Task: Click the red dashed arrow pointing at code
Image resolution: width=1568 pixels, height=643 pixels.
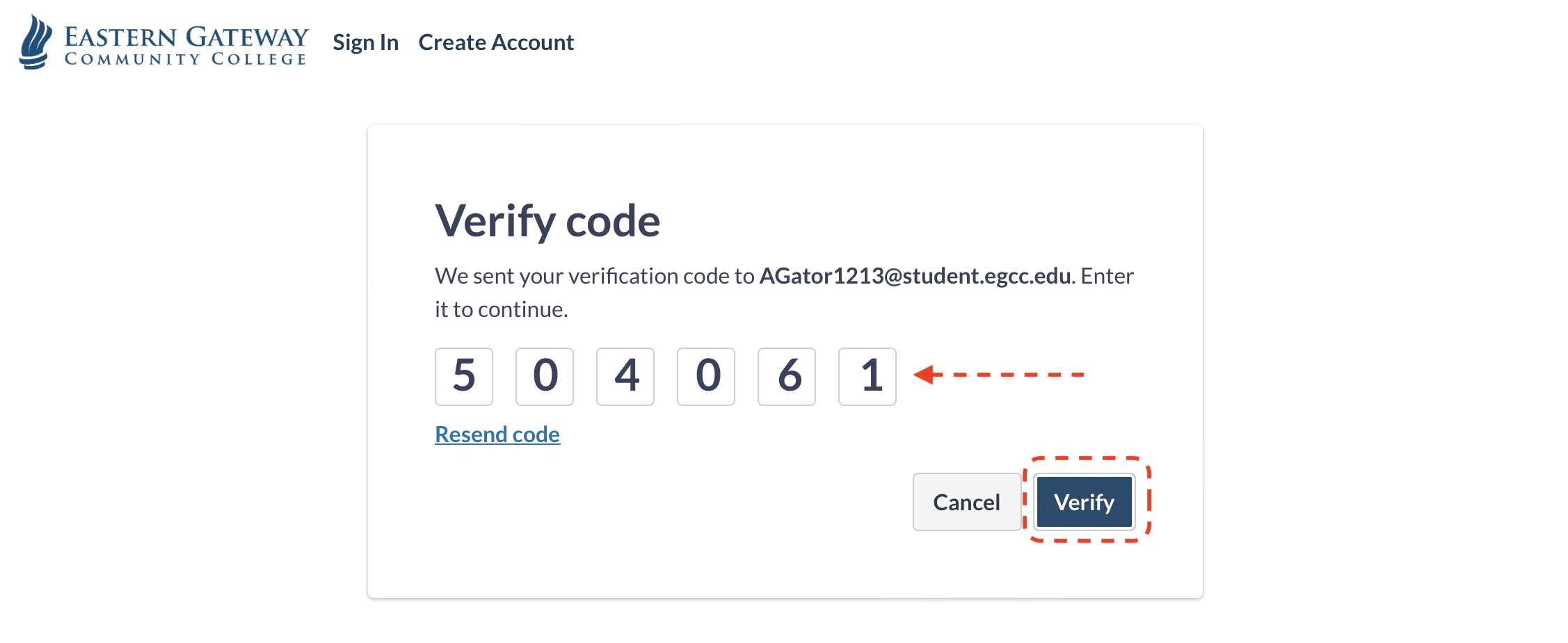Action: point(998,375)
